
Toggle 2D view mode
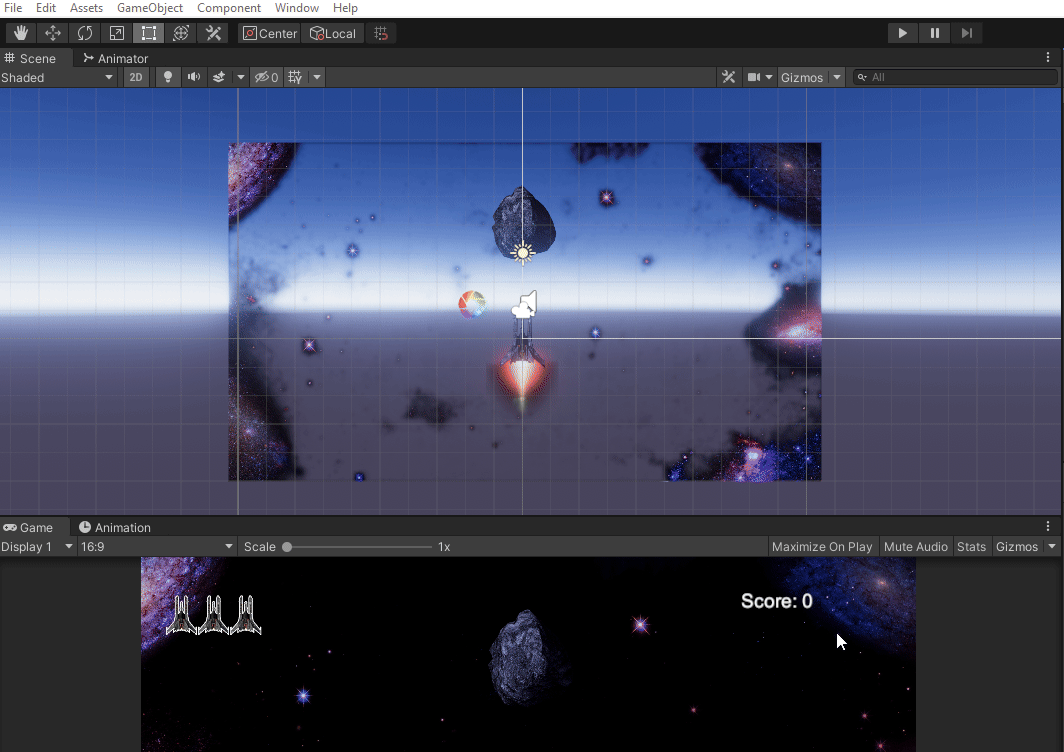coord(135,77)
